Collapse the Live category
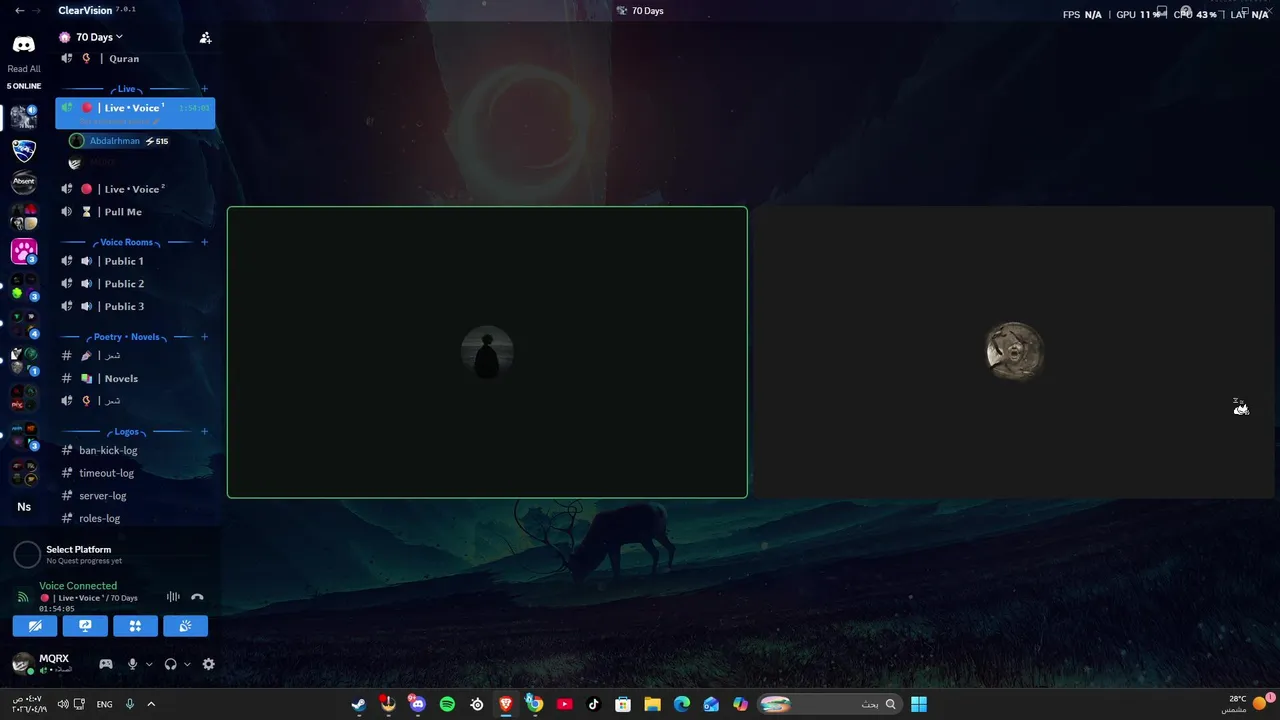Screen dimensions: 1280x720 click(x=126, y=89)
